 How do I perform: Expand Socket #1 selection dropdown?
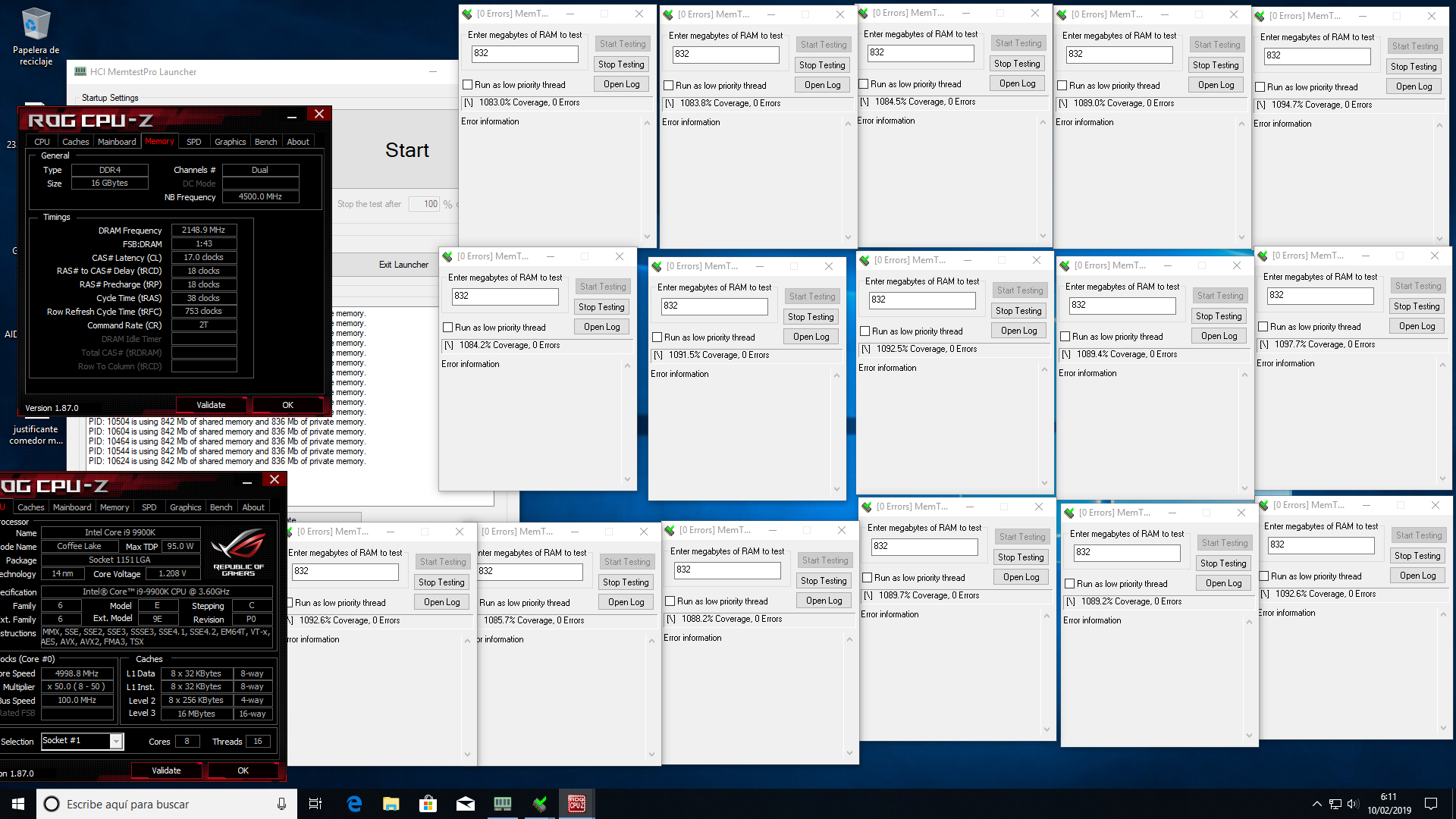(x=116, y=741)
